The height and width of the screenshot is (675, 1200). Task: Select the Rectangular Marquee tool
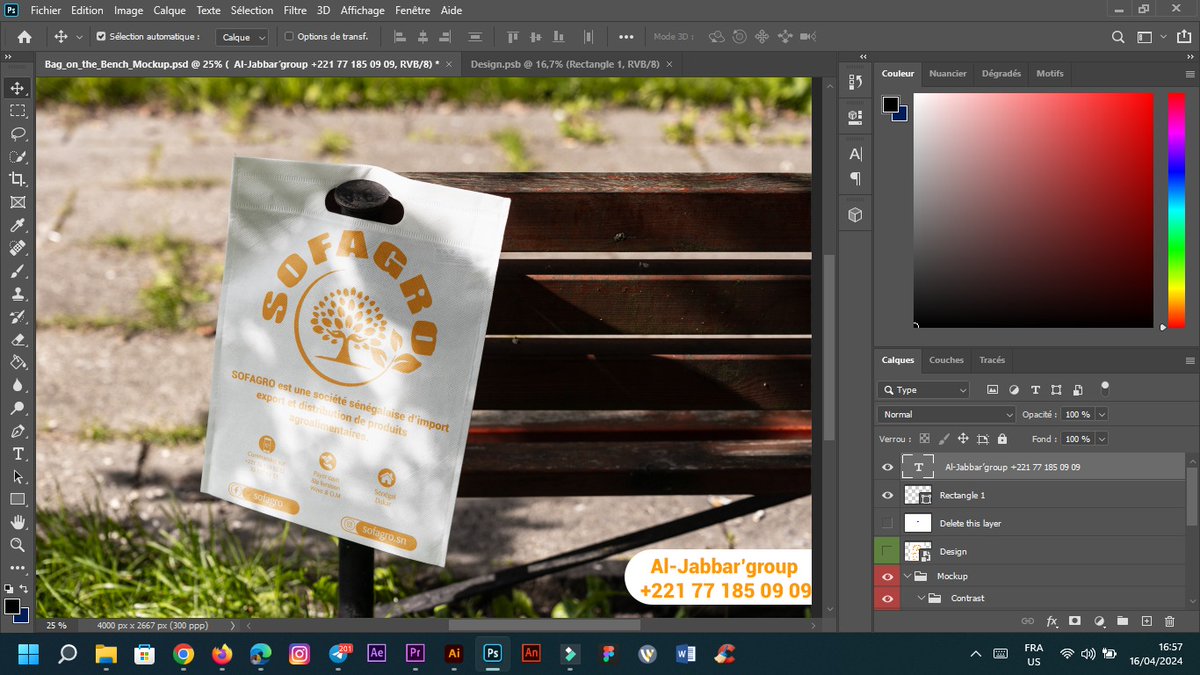[18, 110]
